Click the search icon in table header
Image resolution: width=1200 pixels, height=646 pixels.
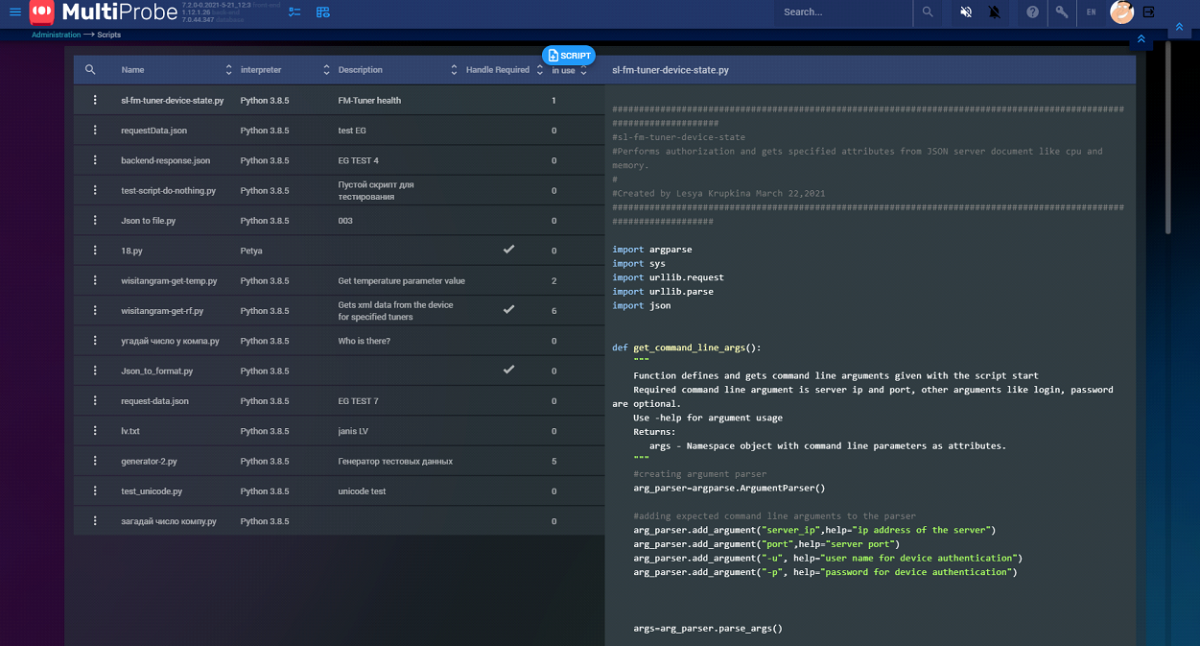90,70
